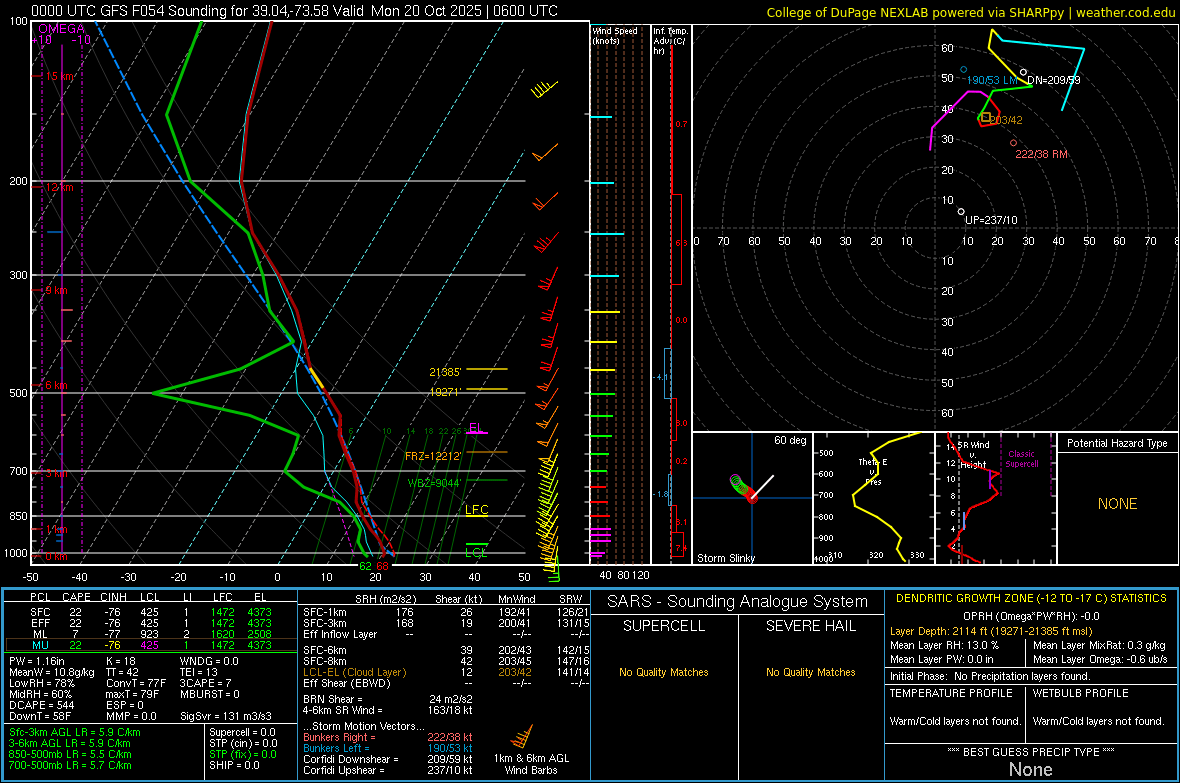This screenshot has width=1180, height=783.
Task: Click the BEST GUESS PRECIP TYPE heading
Action: 1031,751
